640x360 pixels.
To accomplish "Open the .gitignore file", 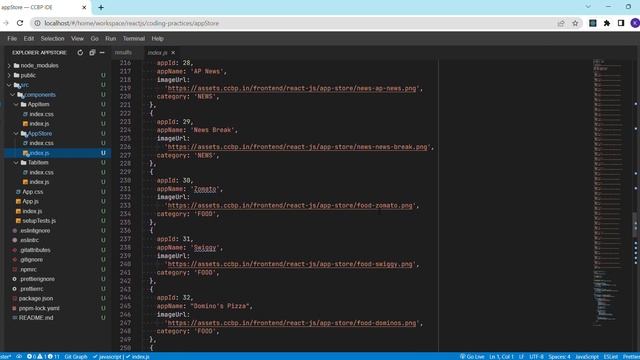I will tap(31, 260).
